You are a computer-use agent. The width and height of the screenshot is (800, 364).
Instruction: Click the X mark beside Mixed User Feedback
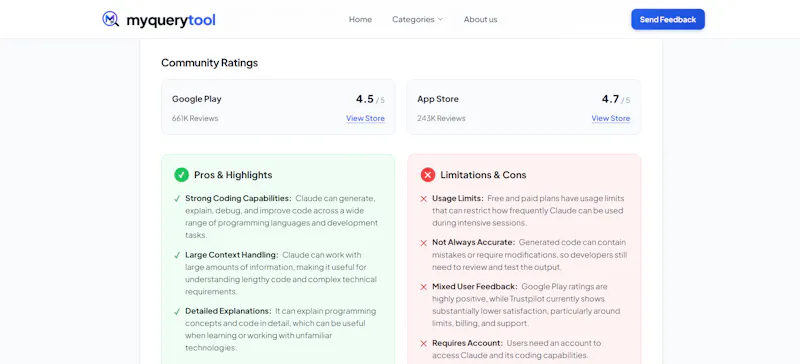tap(423, 287)
